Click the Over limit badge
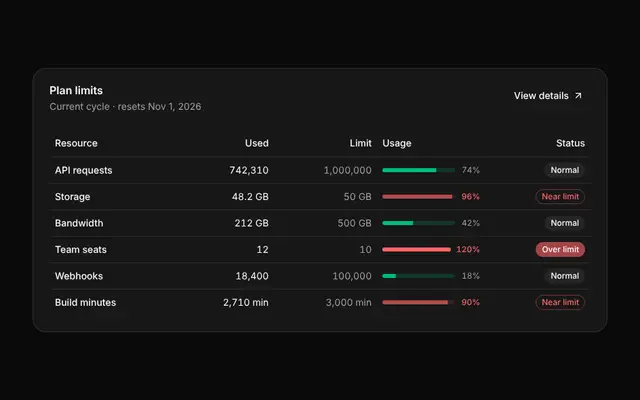 [x=560, y=250]
